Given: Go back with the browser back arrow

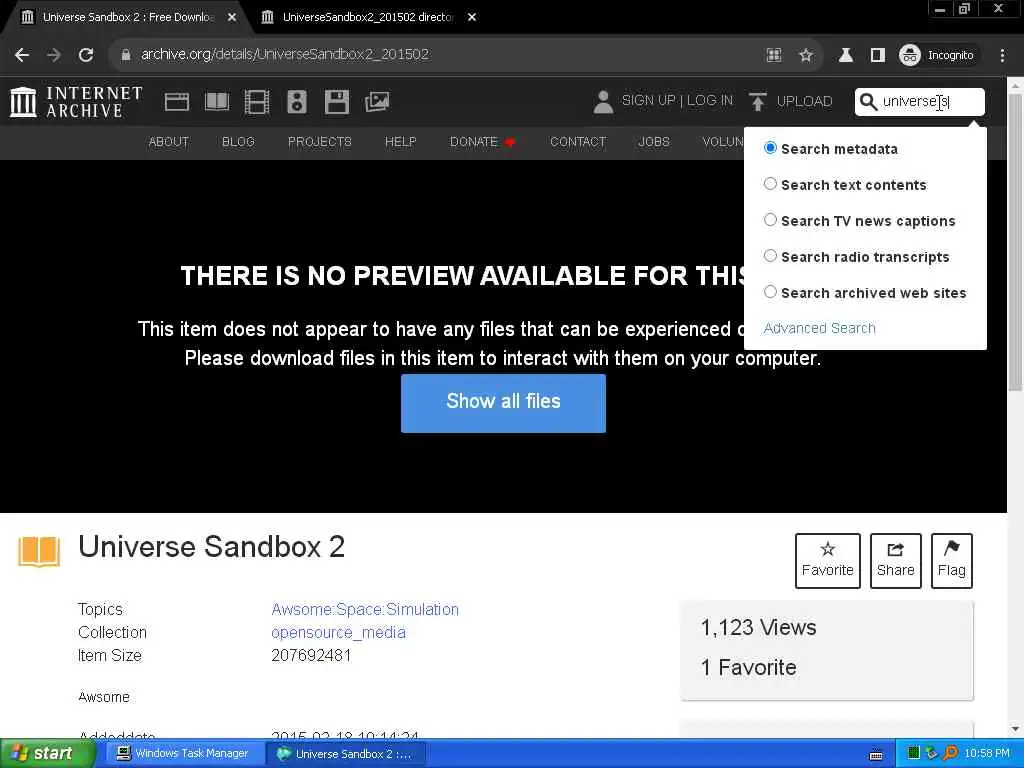Looking at the screenshot, I should (22, 55).
